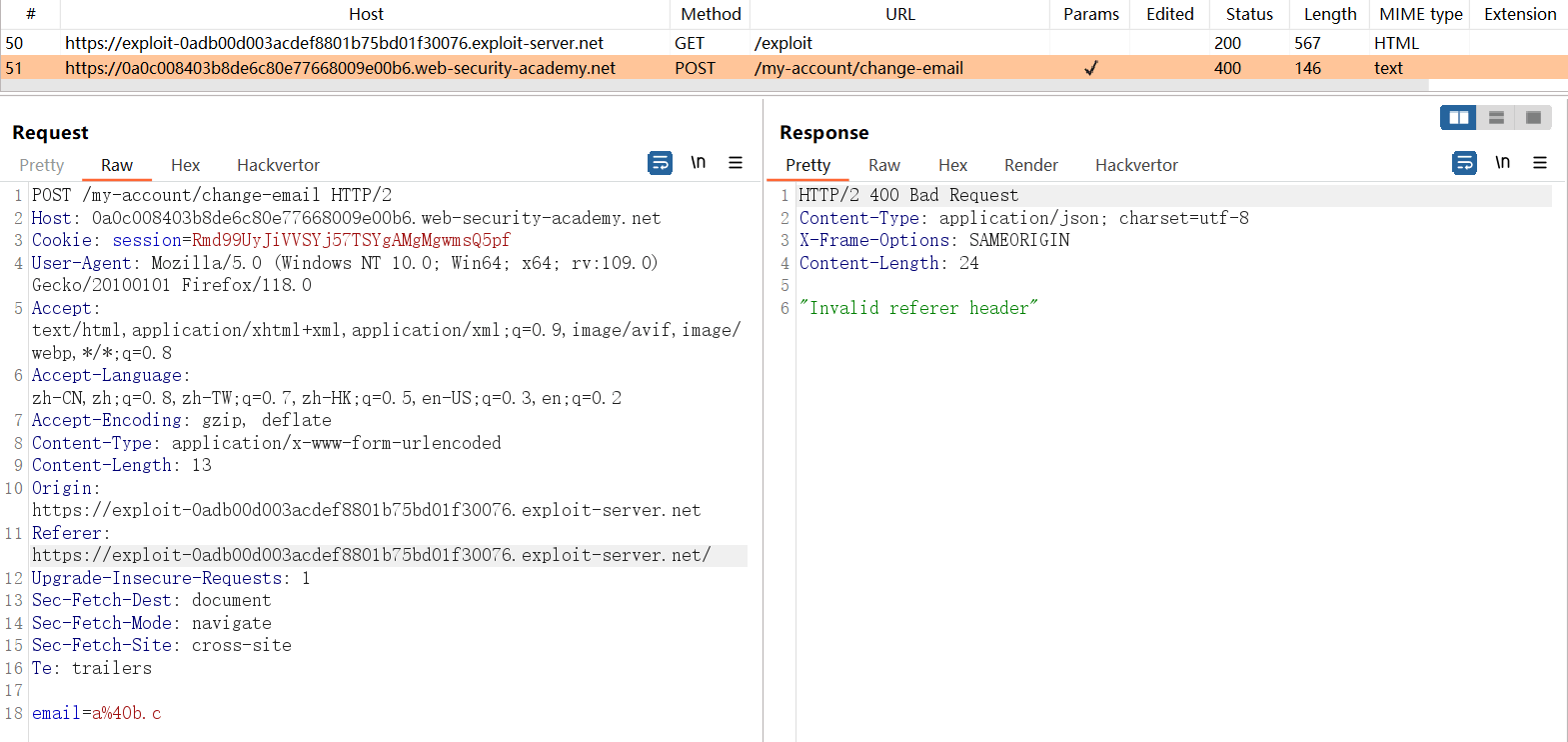1568x742 pixels.
Task: Sort history by the Method column header
Action: tap(711, 14)
